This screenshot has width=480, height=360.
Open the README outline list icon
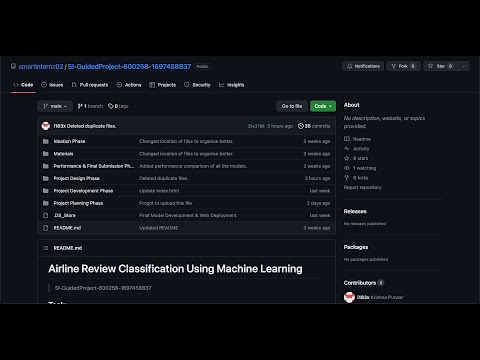46,248
